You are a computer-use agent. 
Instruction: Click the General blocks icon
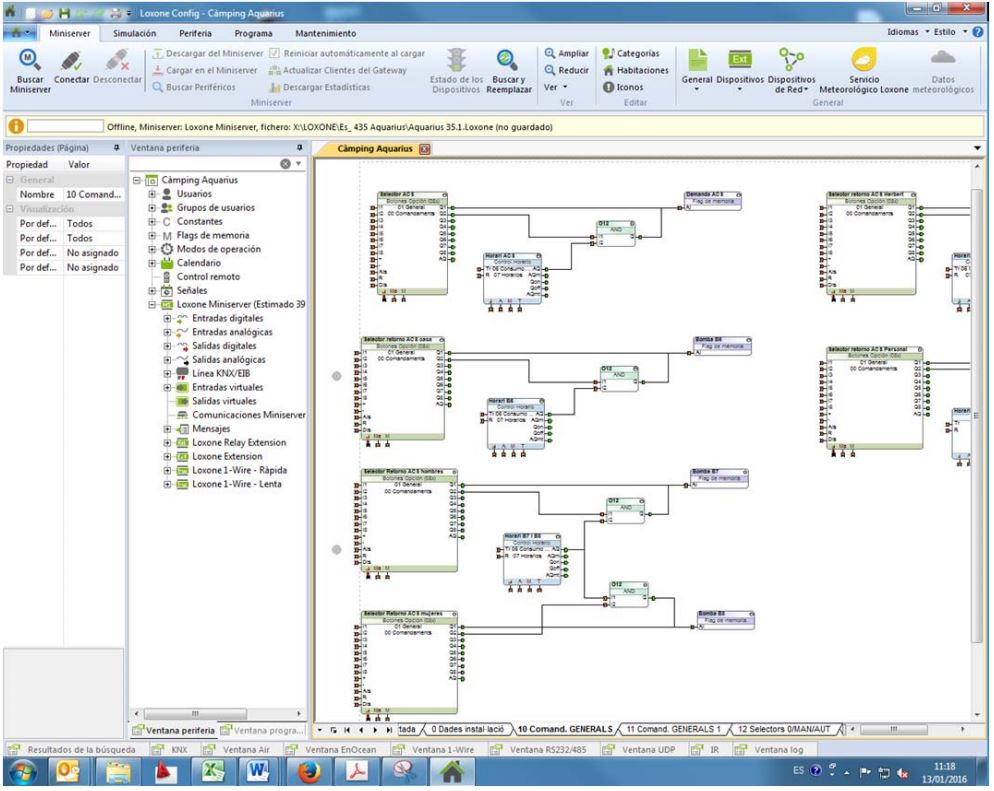pos(697,61)
